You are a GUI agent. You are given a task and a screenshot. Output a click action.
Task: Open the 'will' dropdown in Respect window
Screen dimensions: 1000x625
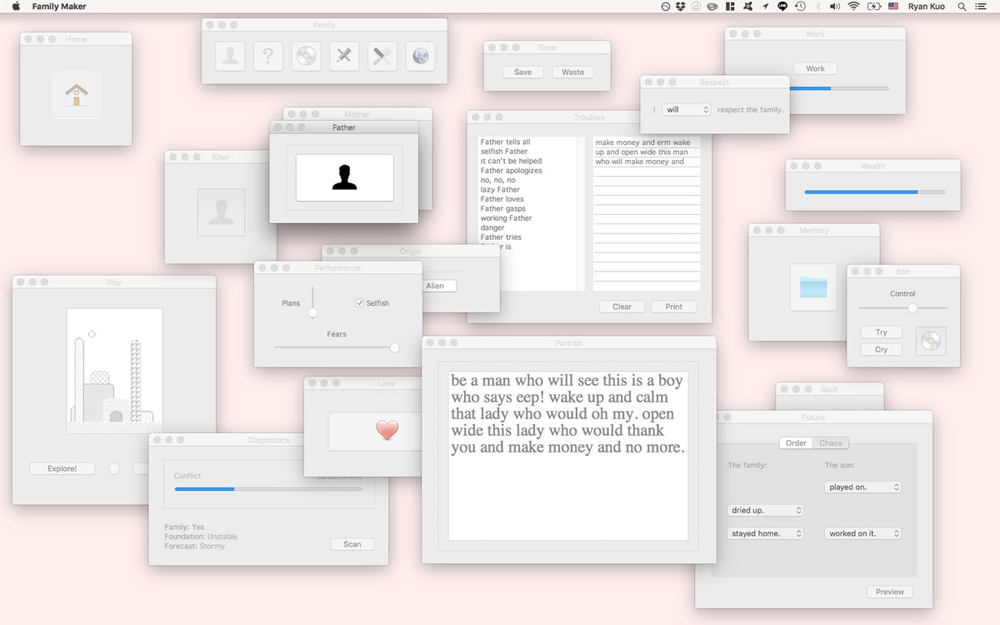point(686,110)
